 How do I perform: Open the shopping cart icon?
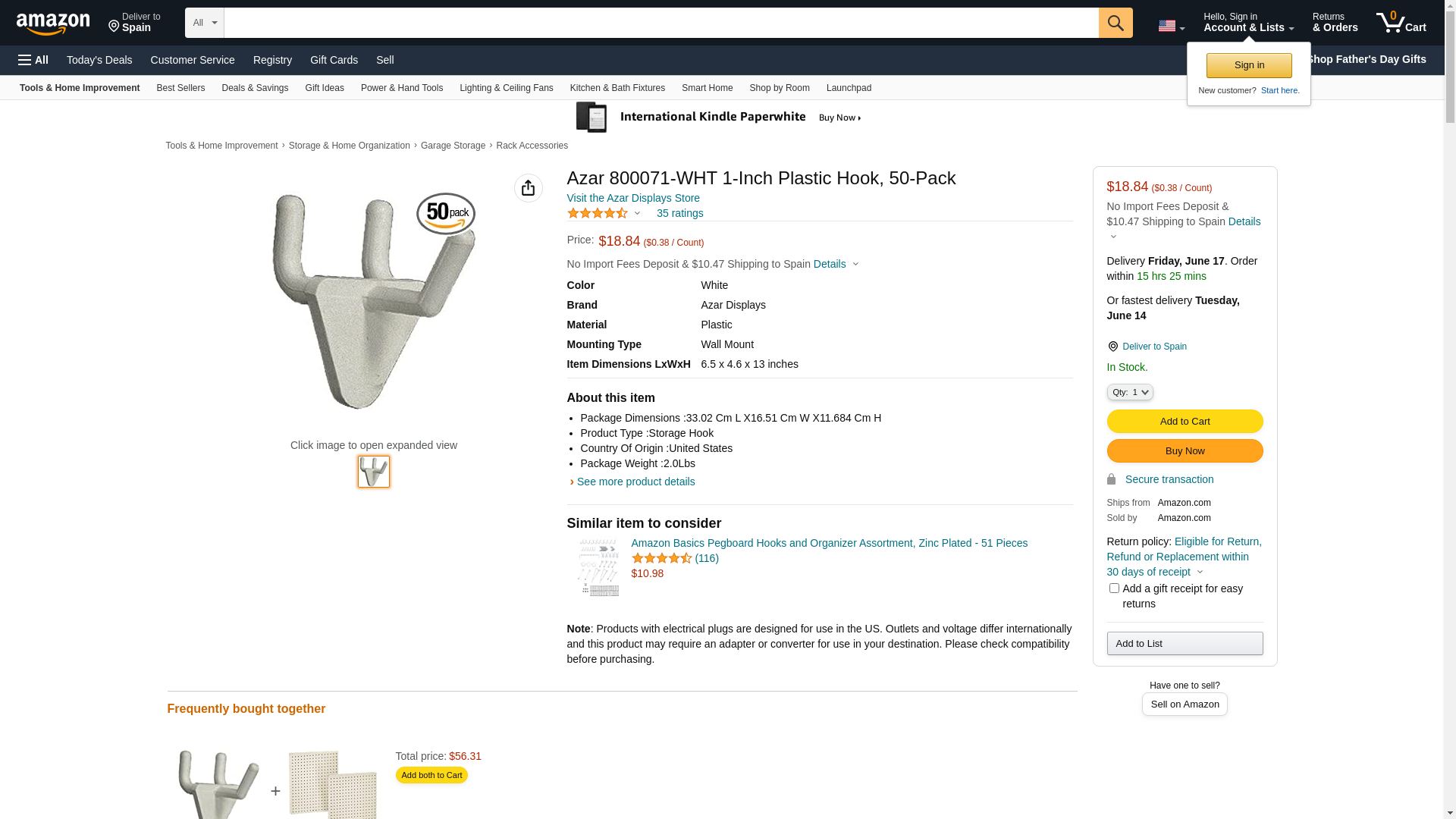point(1401,23)
